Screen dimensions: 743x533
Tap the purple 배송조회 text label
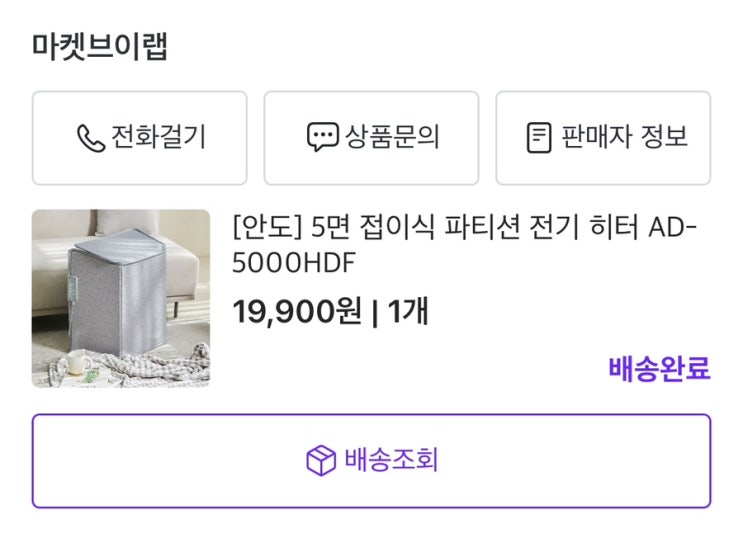[391, 460]
